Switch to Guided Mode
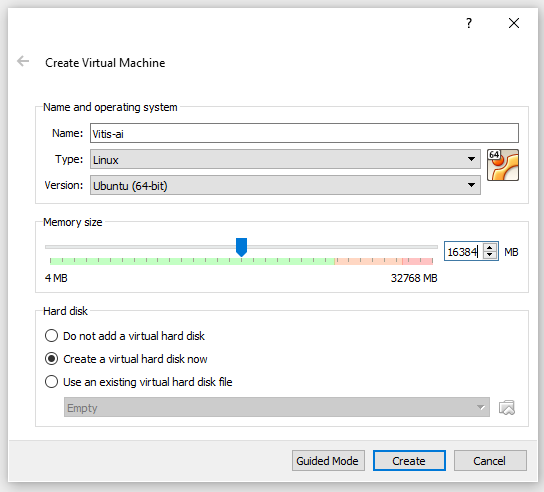 click(x=328, y=460)
